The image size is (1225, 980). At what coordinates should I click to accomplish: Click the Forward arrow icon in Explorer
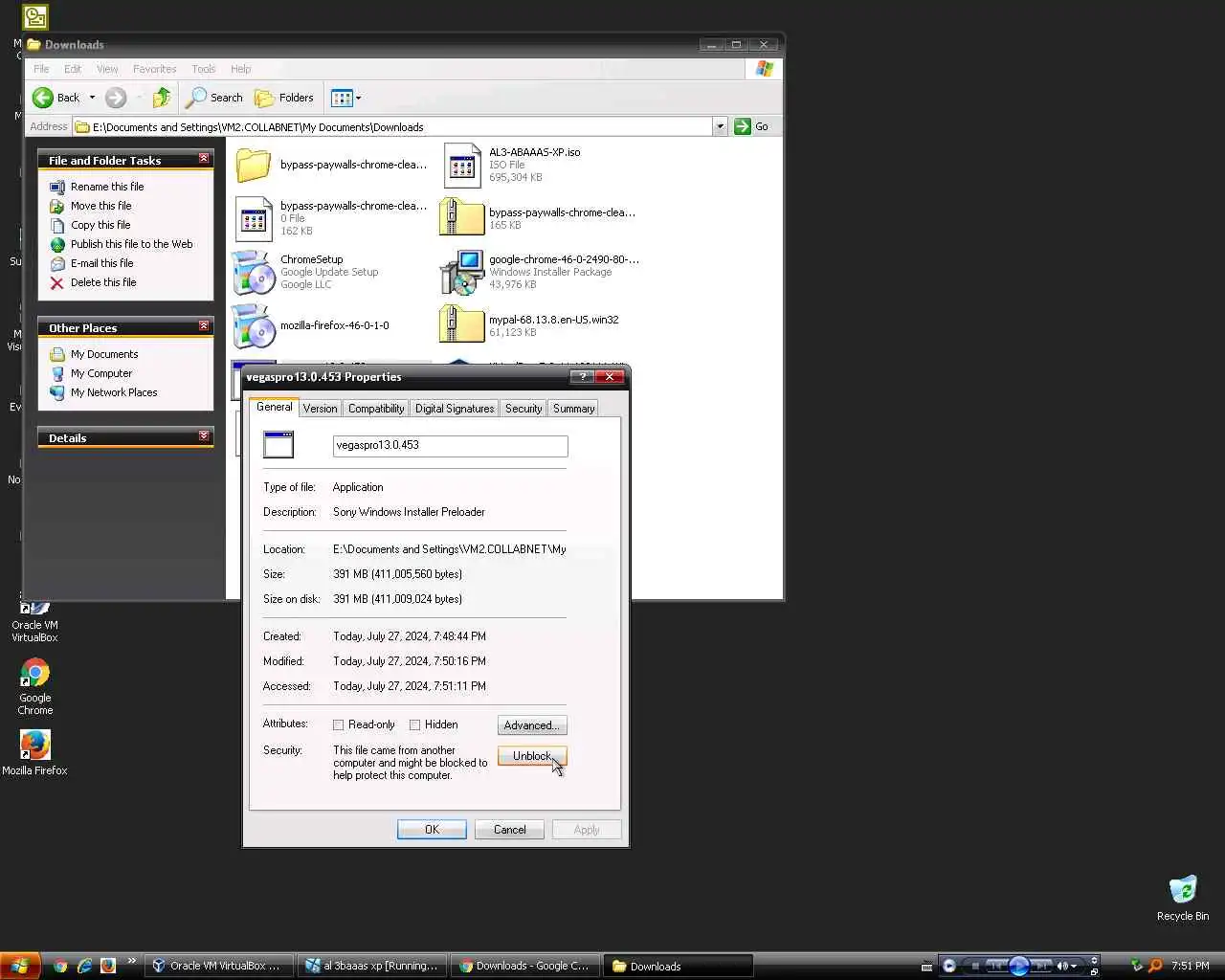point(116,98)
